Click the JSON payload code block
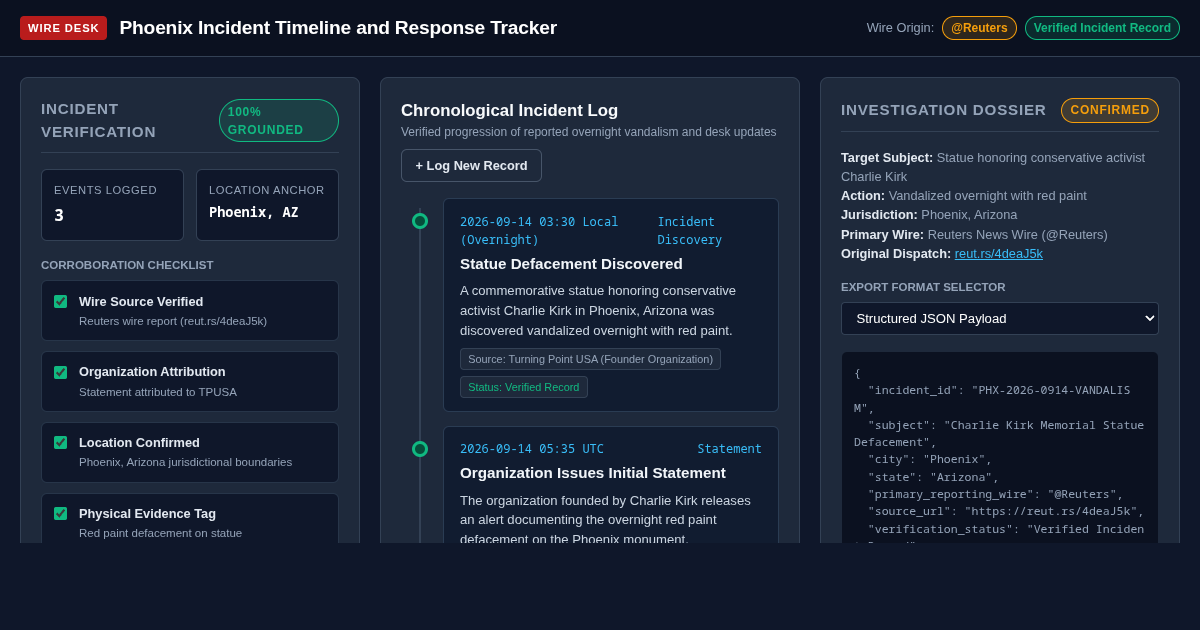Viewport: 1200px width, 630px height. [1000, 448]
